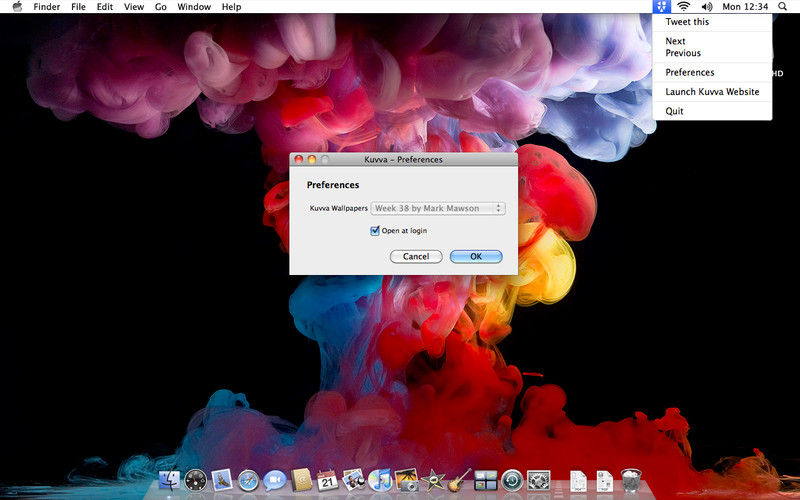The image size is (800, 500).
Task: Click Launch Kuvva Website menu item
Action: pyautogui.click(x=712, y=92)
